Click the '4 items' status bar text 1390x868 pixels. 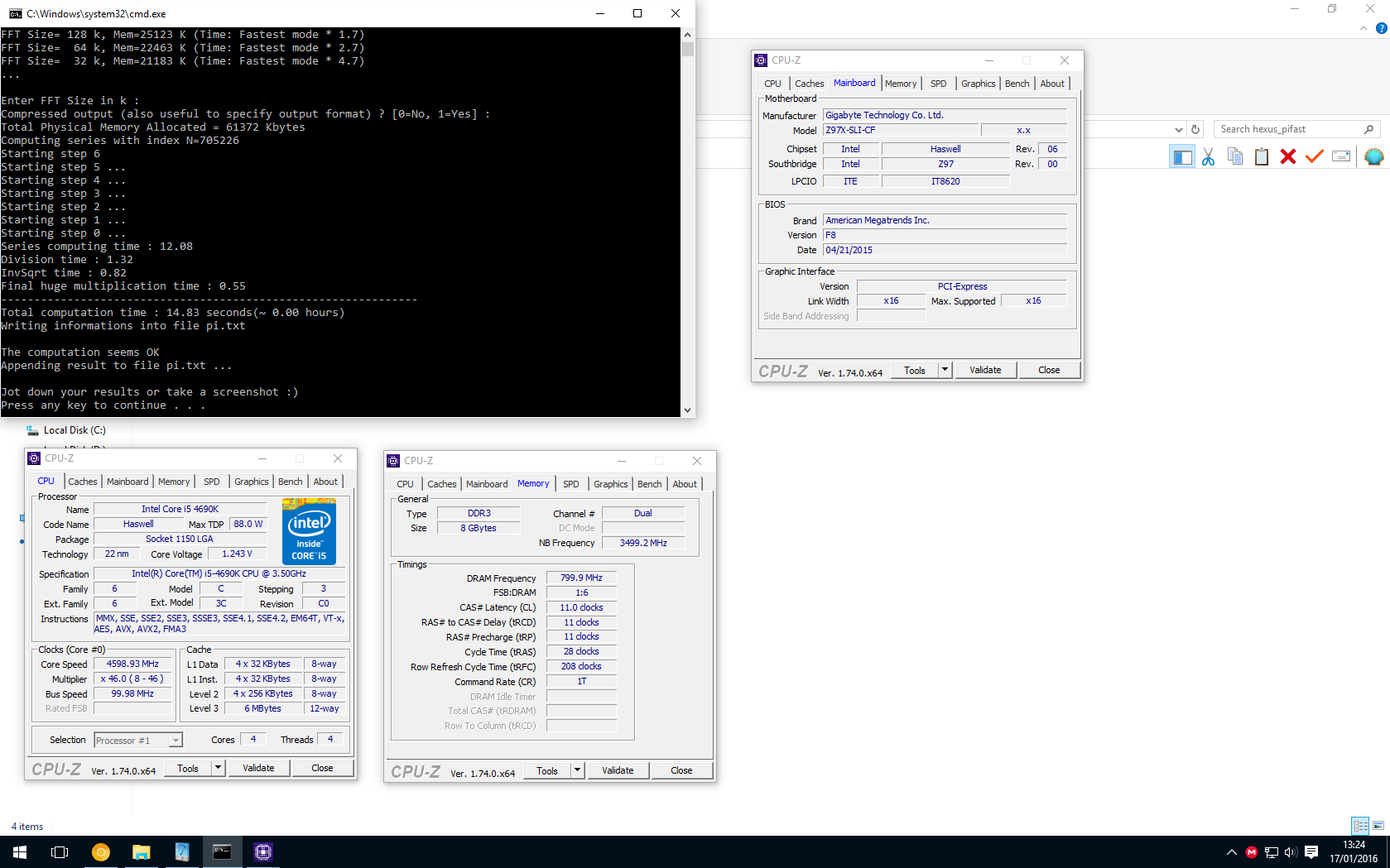point(27,827)
